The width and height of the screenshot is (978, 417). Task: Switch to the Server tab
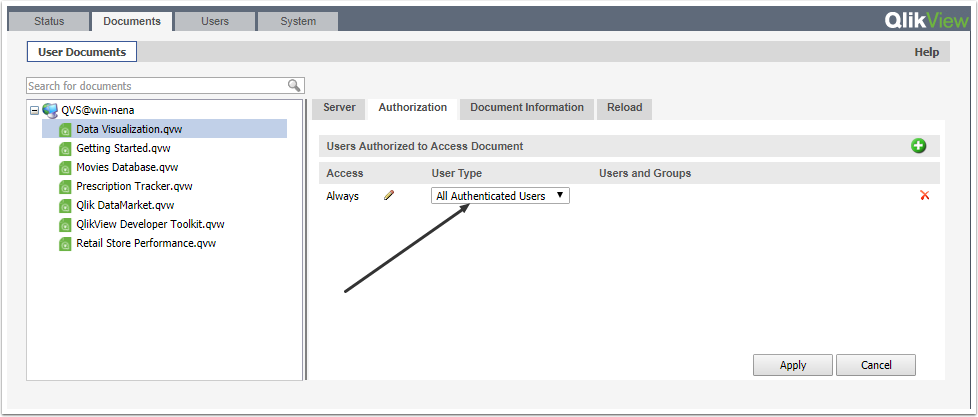[339, 107]
